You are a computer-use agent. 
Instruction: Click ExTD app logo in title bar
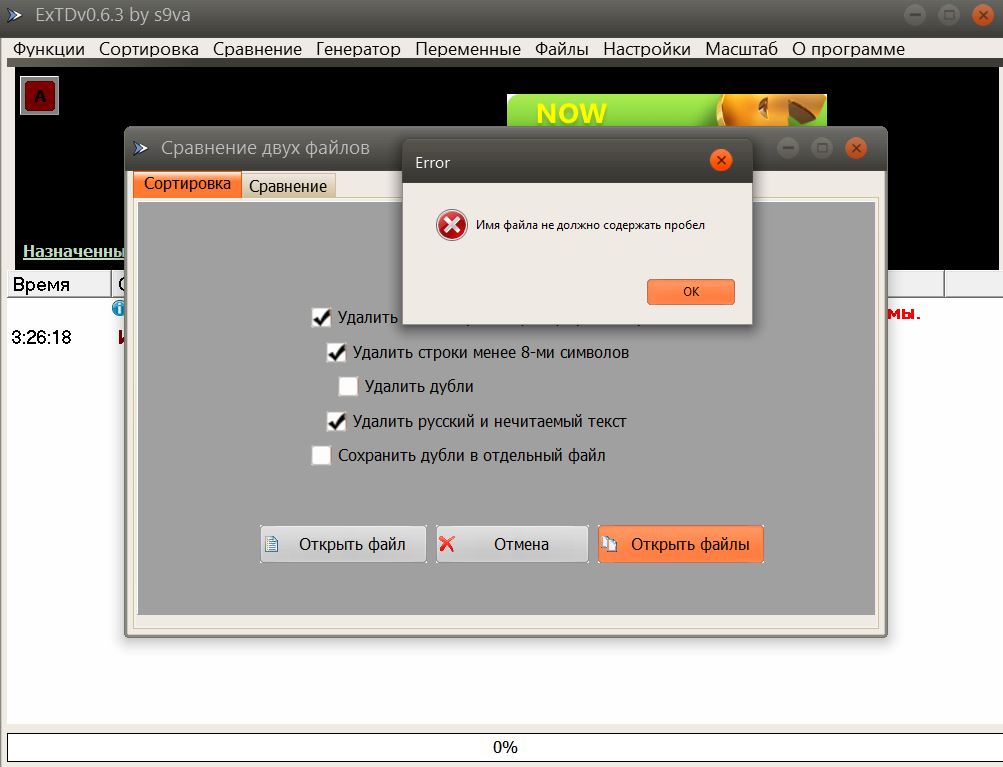pos(15,15)
